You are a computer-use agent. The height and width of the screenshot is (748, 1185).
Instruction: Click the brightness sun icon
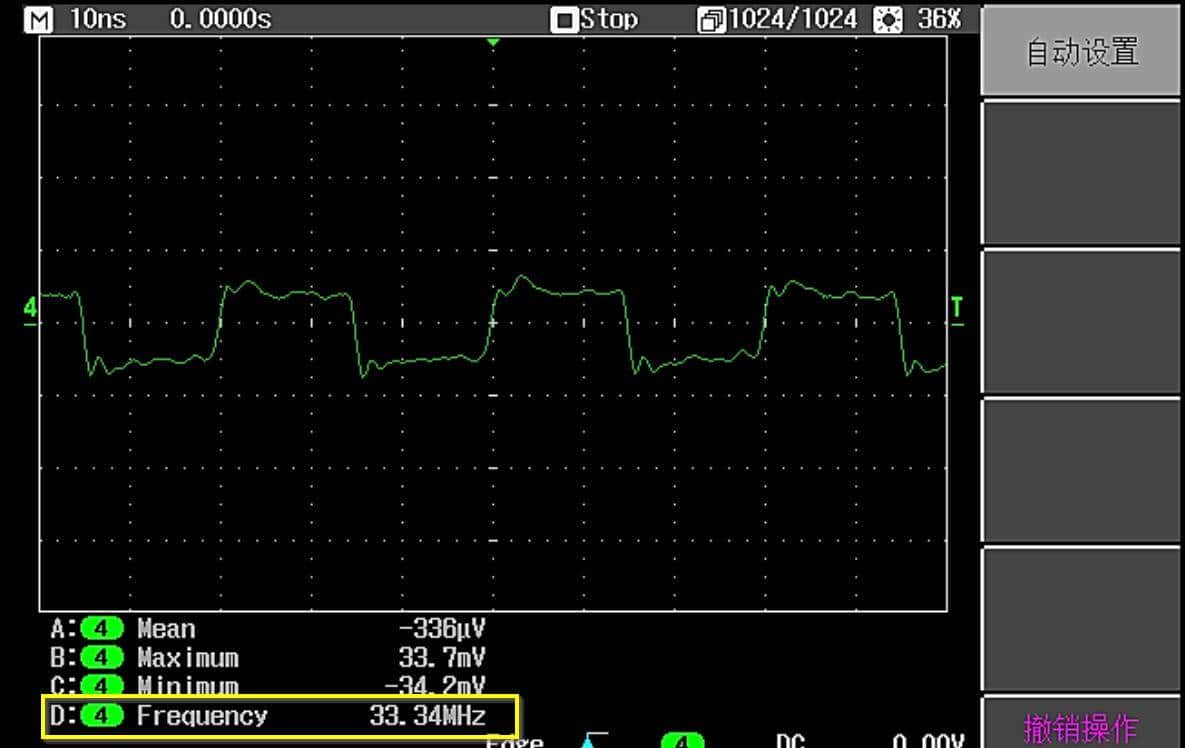pyautogui.click(x=886, y=19)
